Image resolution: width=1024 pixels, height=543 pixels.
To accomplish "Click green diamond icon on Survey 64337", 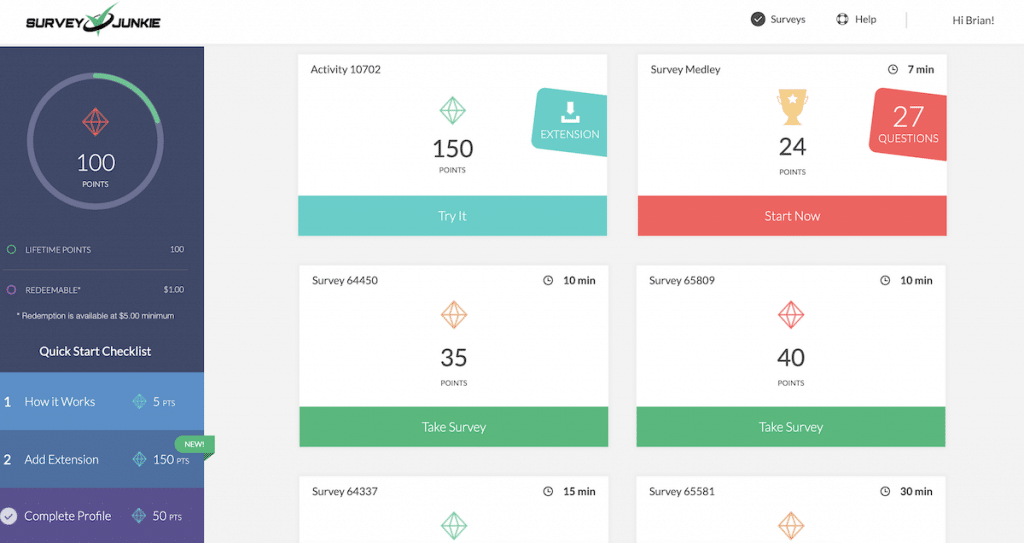I will tap(454, 526).
